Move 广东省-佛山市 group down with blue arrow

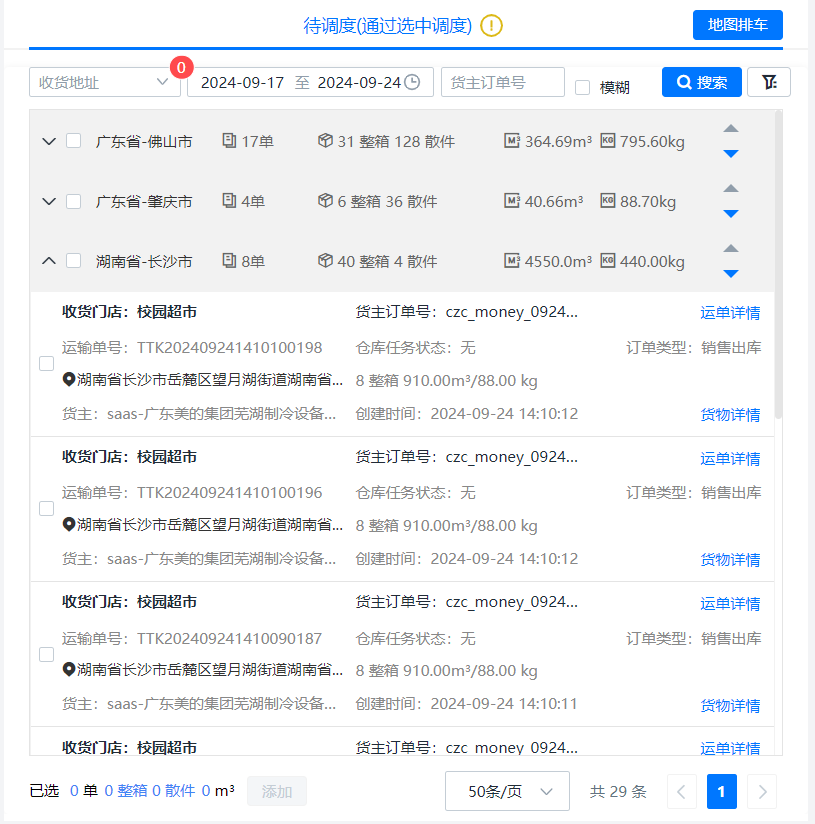pos(731,154)
